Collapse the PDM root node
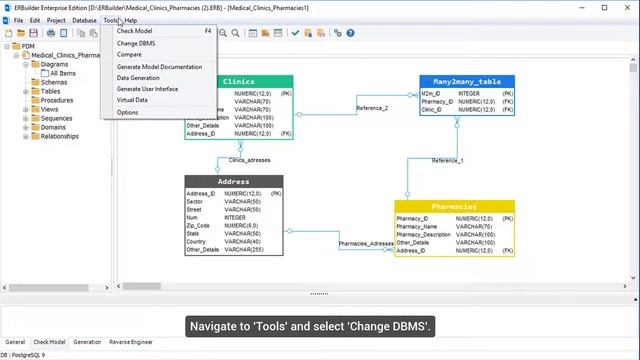Image resolution: width=640 pixels, height=360 pixels. tap(7, 47)
